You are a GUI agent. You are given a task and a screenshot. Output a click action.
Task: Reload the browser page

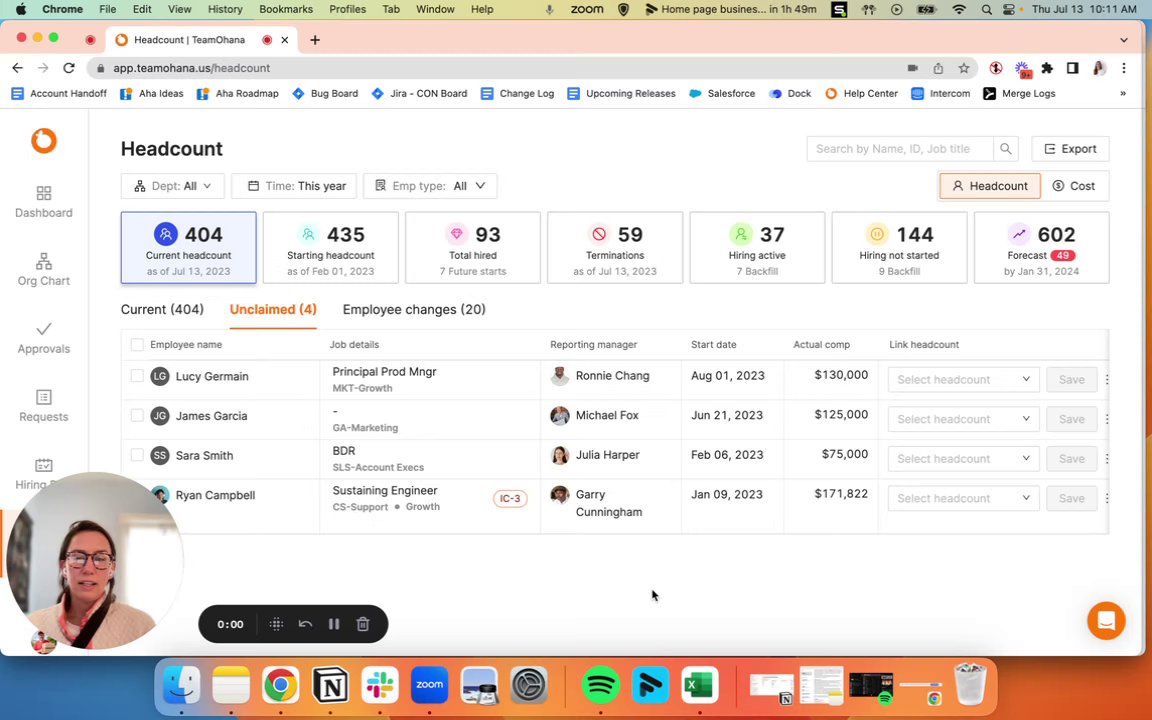click(69, 68)
